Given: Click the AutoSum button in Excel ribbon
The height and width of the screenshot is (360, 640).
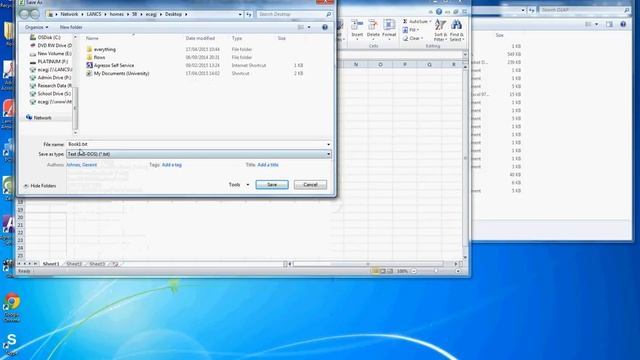Looking at the screenshot, I should 416,21.
